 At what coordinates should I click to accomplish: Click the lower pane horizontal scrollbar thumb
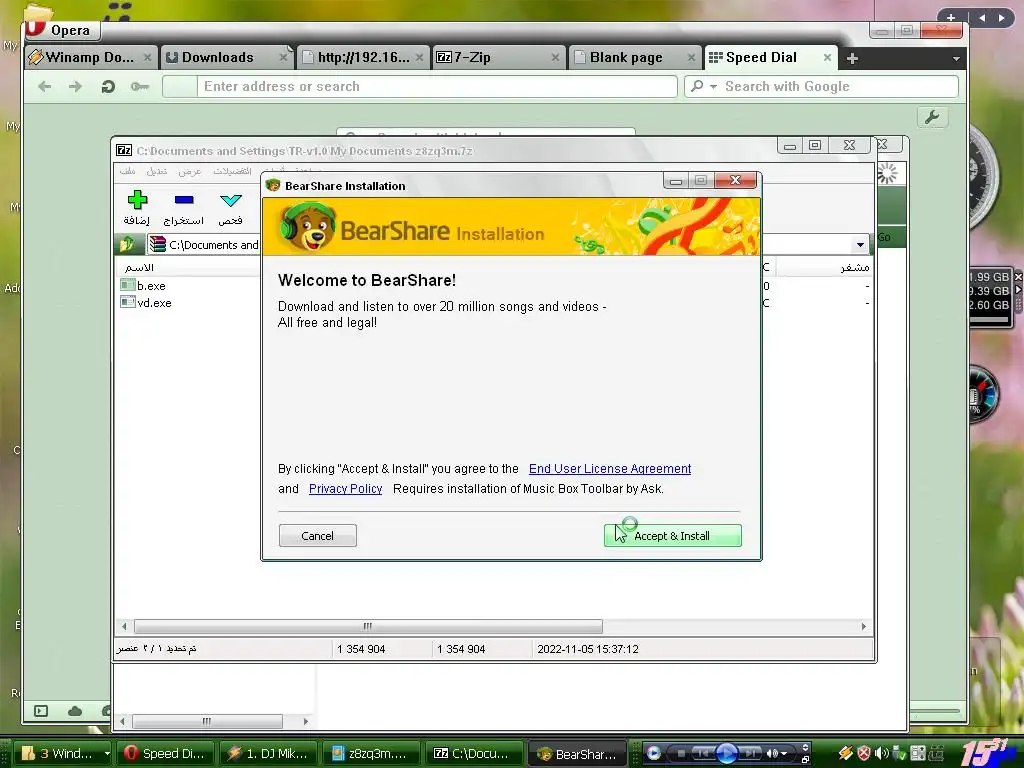click(x=207, y=722)
